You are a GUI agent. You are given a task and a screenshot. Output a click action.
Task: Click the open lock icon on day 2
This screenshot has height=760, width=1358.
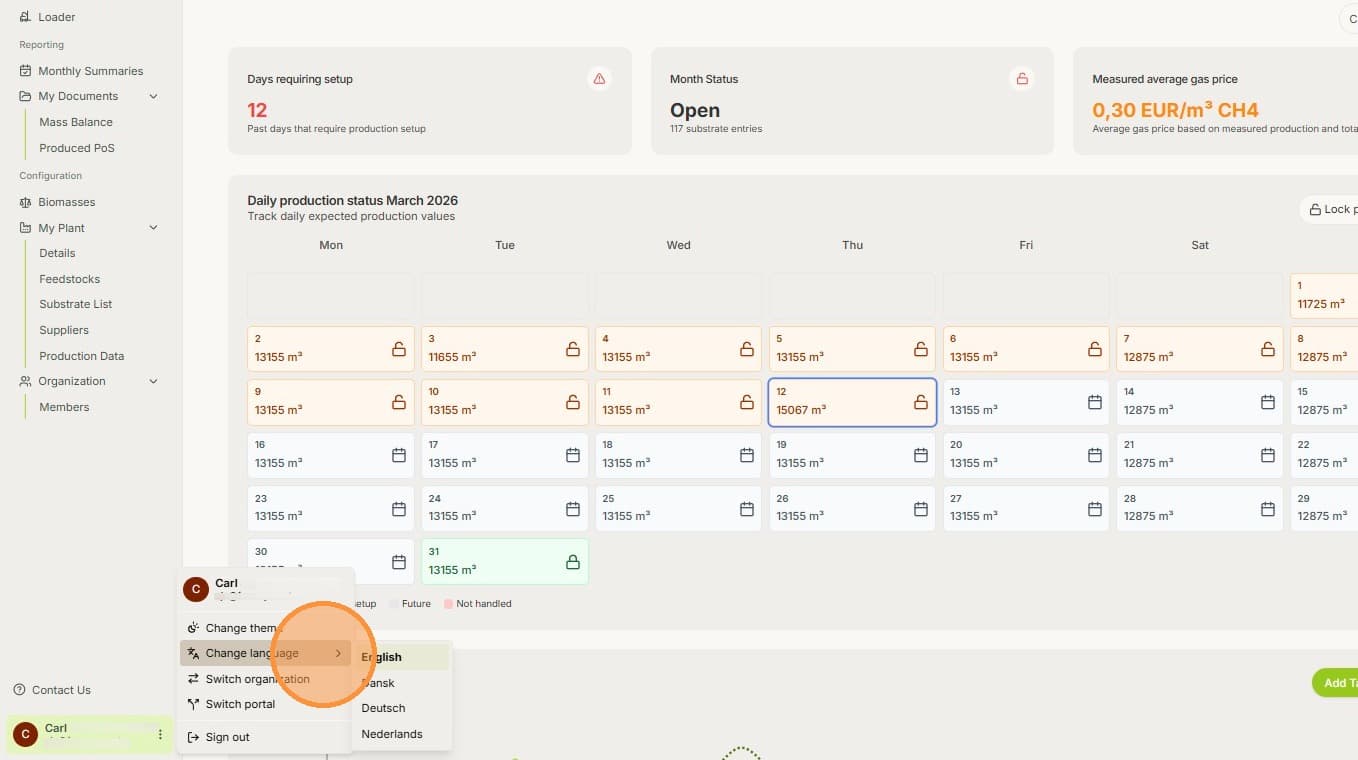tap(399, 349)
